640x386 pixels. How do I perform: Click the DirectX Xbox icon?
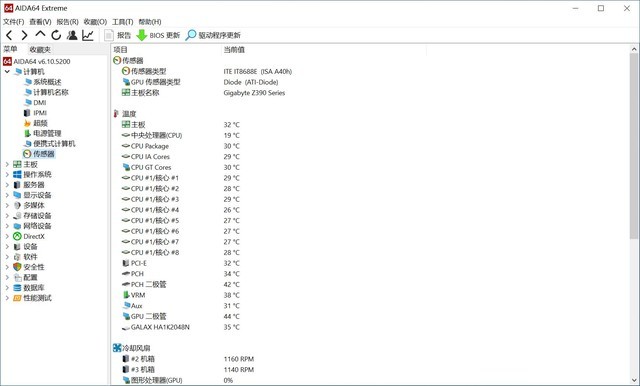click(x=17, y=236)
